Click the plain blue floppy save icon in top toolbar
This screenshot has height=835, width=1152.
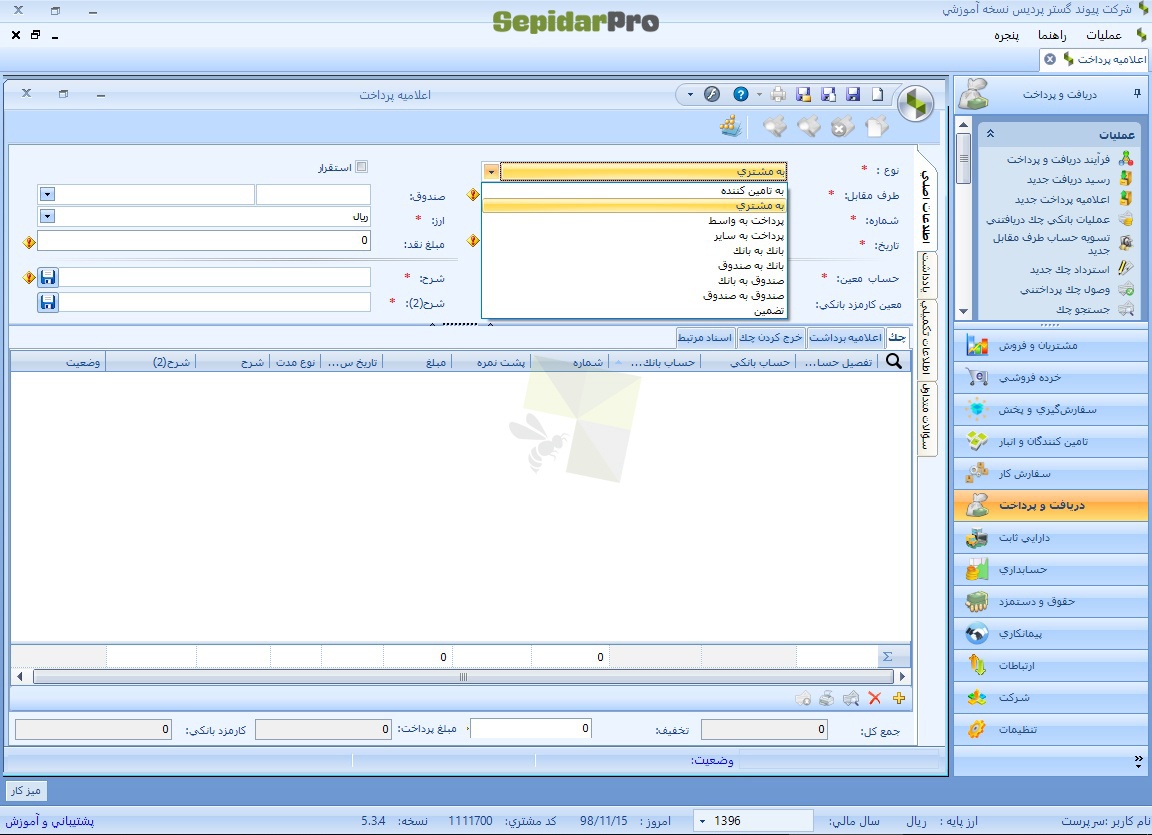[853, 94]
